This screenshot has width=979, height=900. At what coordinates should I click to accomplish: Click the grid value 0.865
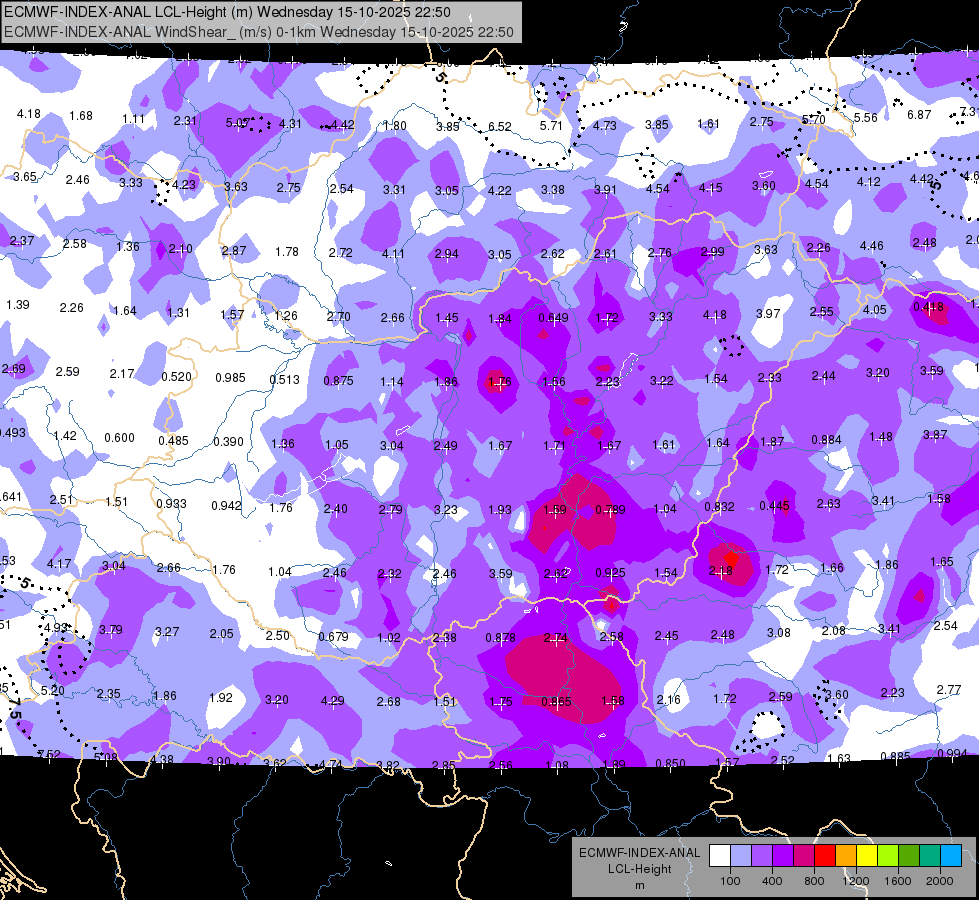coord(556,702)
